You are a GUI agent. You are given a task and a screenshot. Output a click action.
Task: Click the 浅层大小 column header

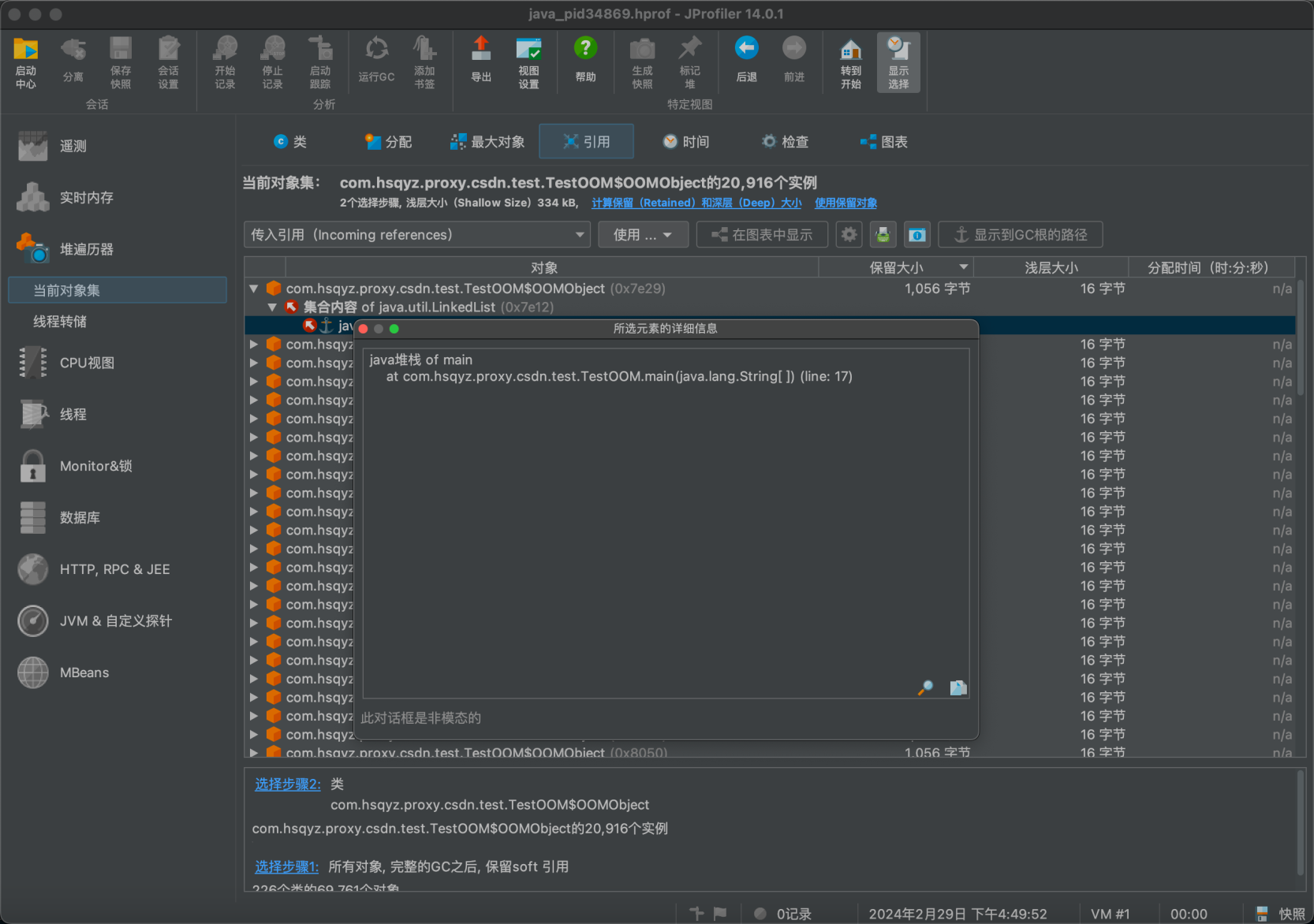tap(1051, 267)
